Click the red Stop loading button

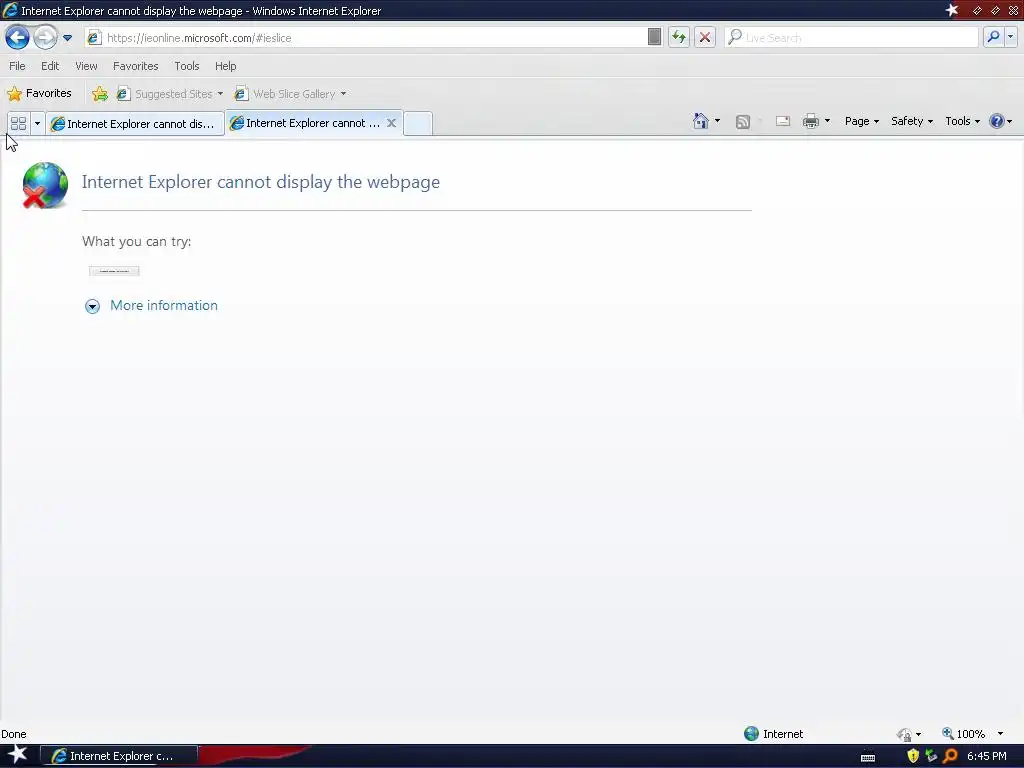click(705, 37)
